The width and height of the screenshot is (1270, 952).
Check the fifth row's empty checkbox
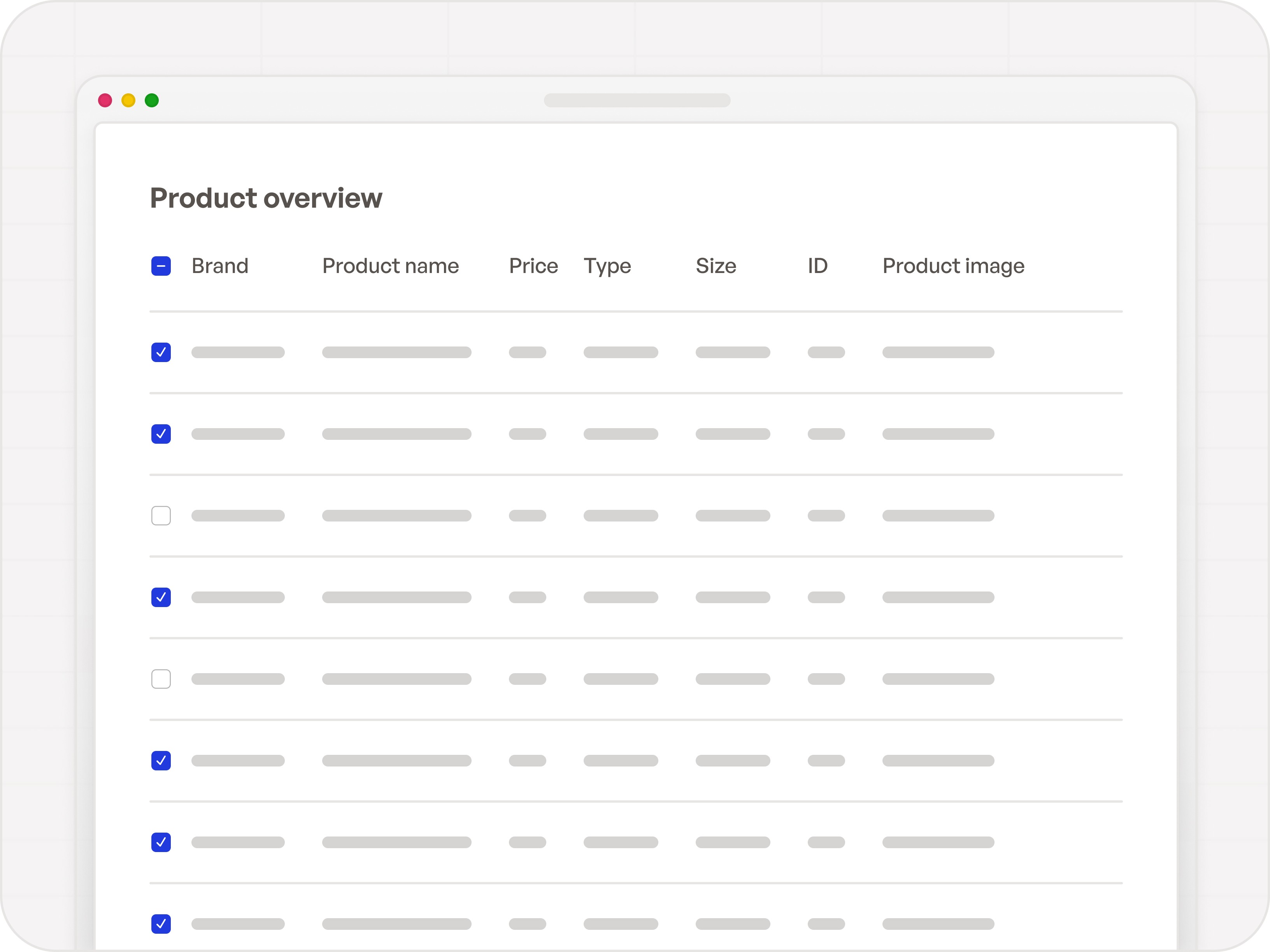click(x=161, y=679)
